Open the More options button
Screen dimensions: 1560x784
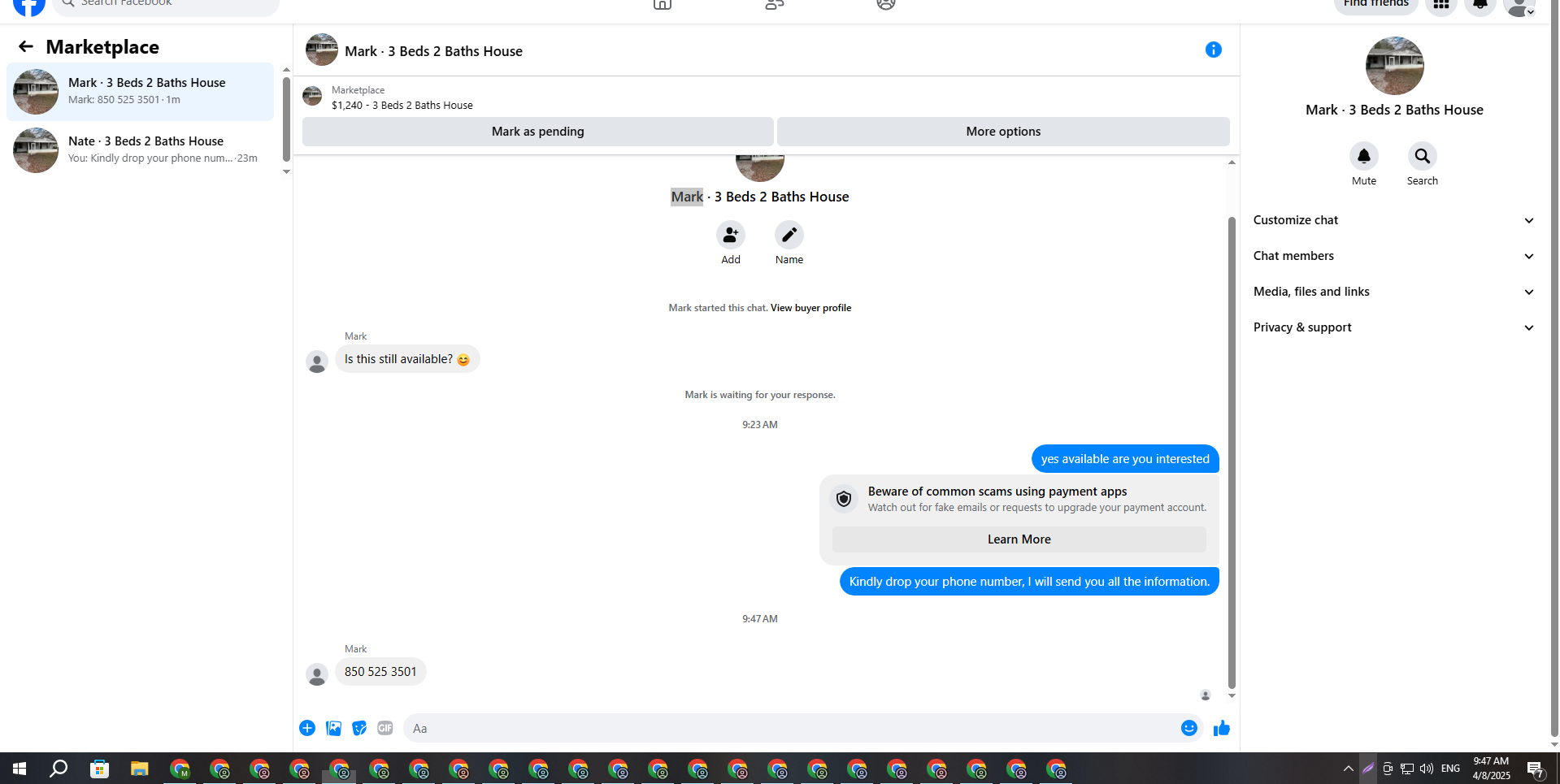coord(1003,132)
